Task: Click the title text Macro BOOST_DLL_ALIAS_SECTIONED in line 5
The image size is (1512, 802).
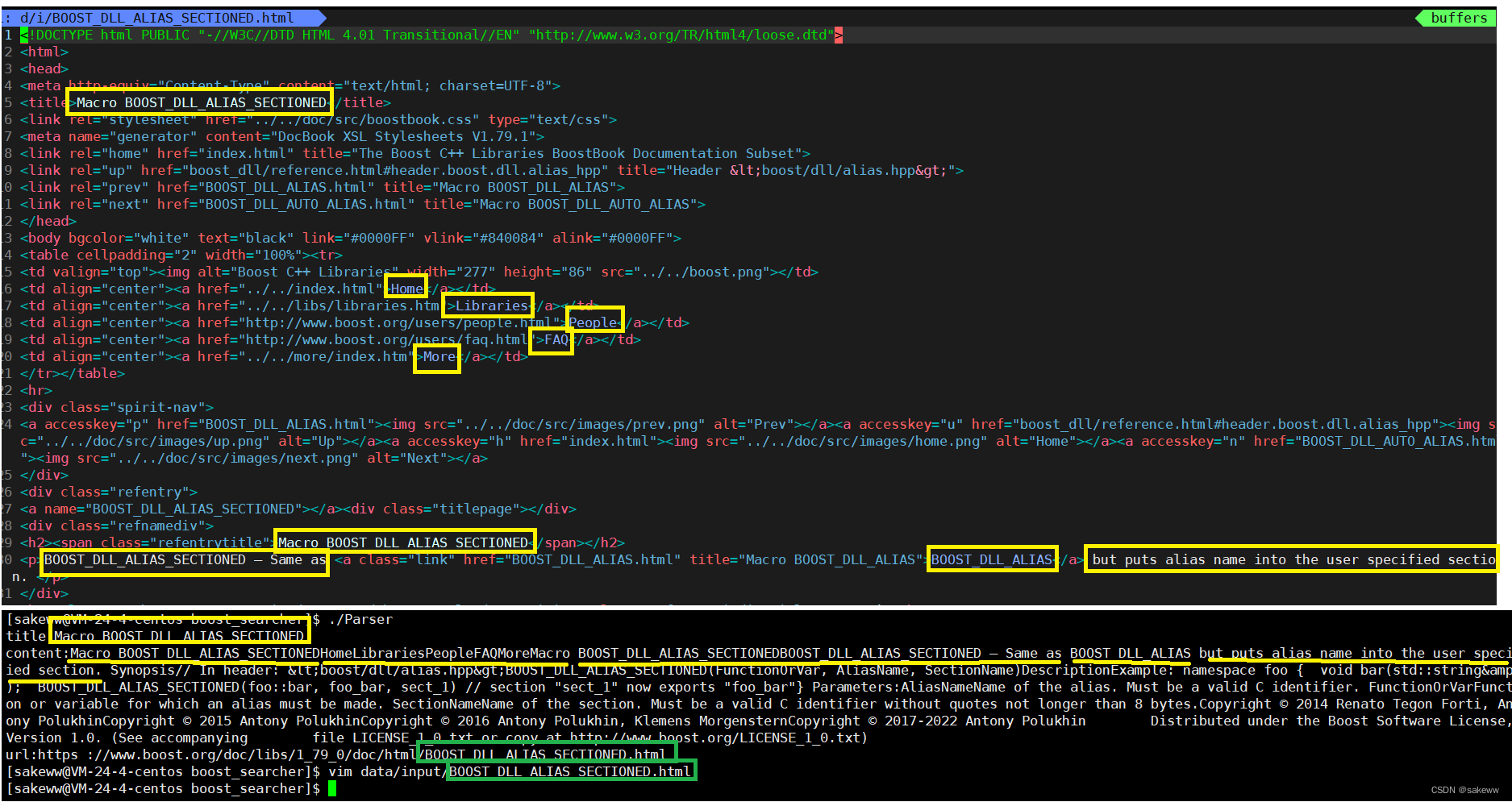Action: (x=201, y=102)
